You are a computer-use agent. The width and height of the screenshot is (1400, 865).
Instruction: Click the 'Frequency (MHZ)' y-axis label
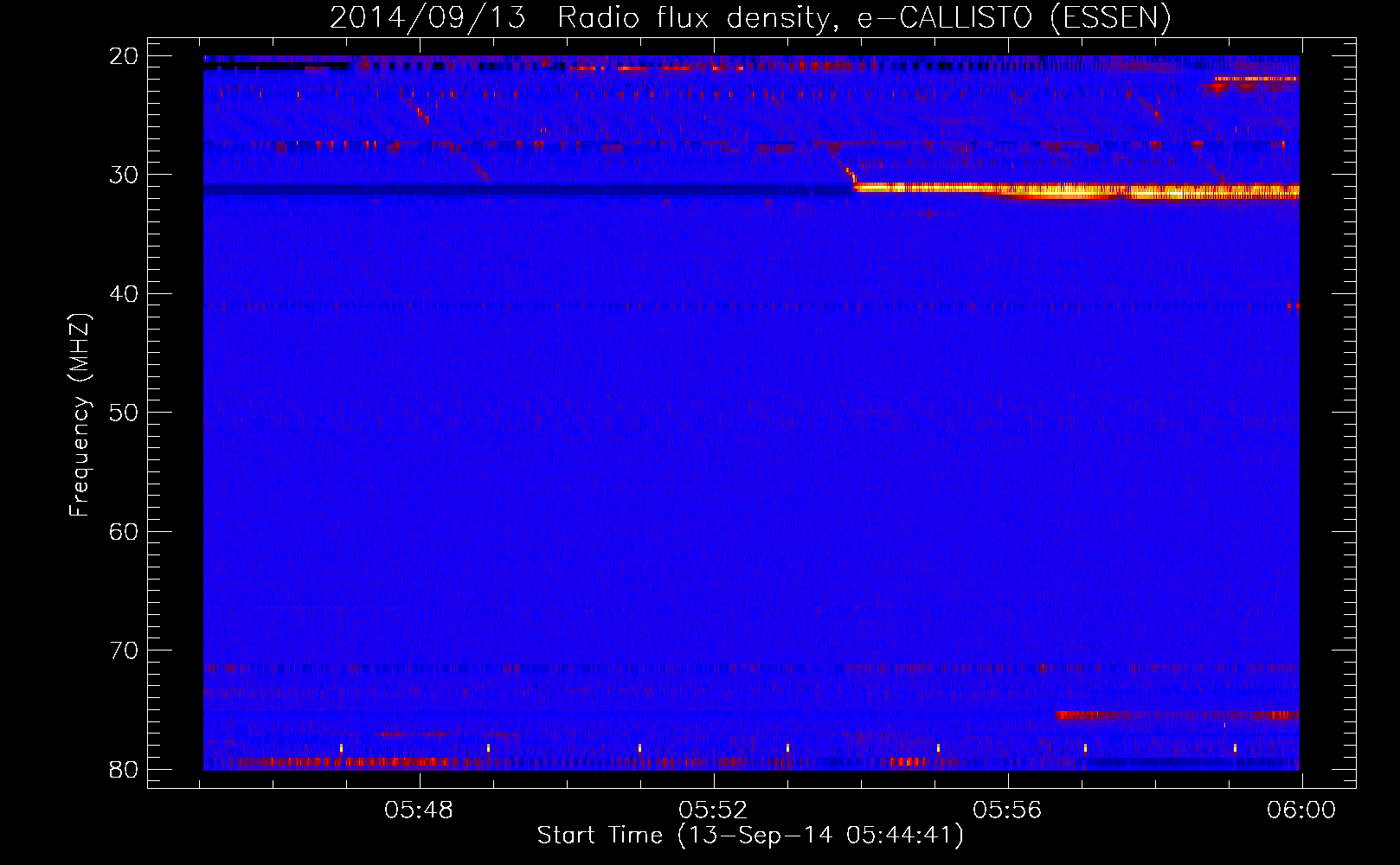click(80, 415)
